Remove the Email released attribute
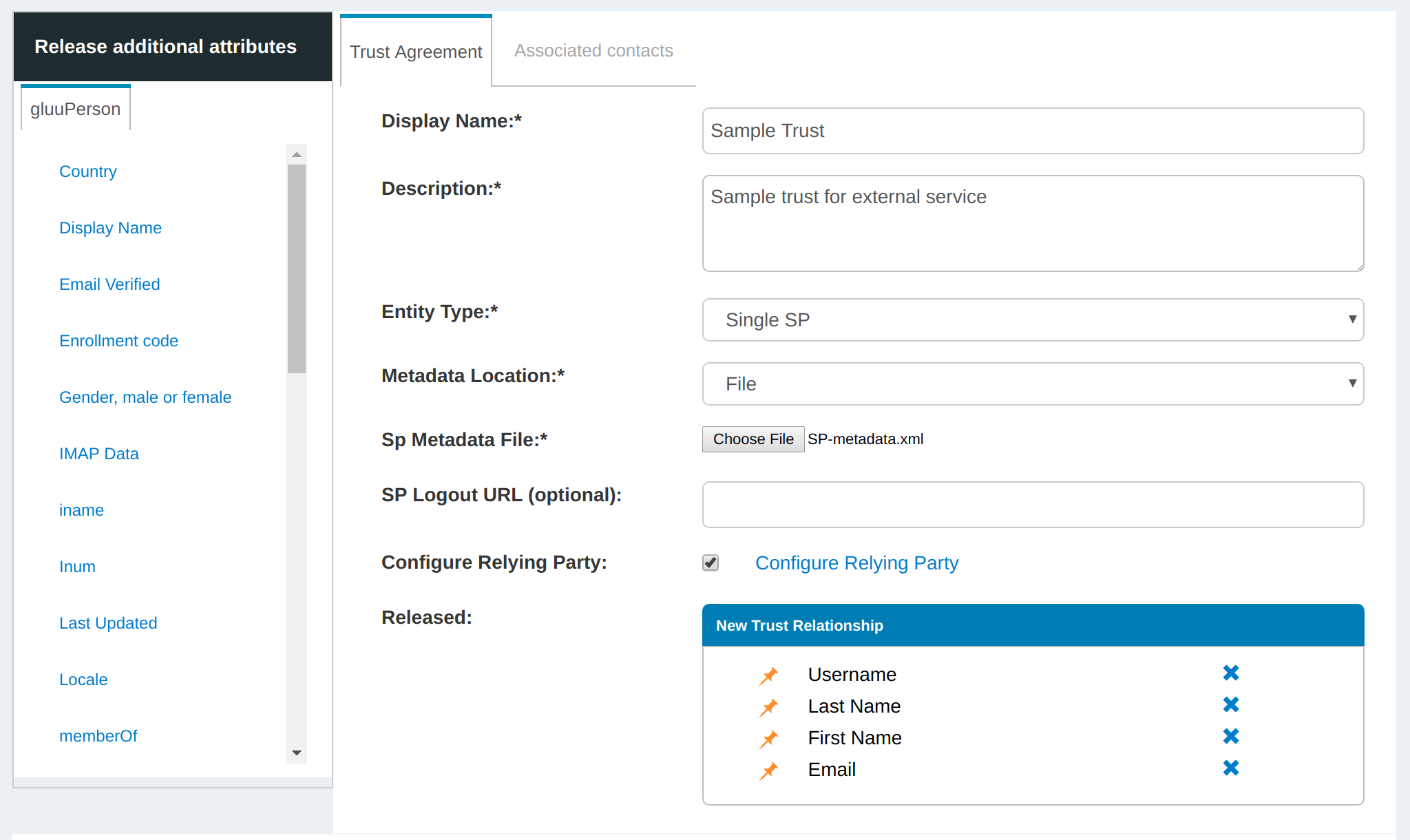 click(x=1230, y=768)
